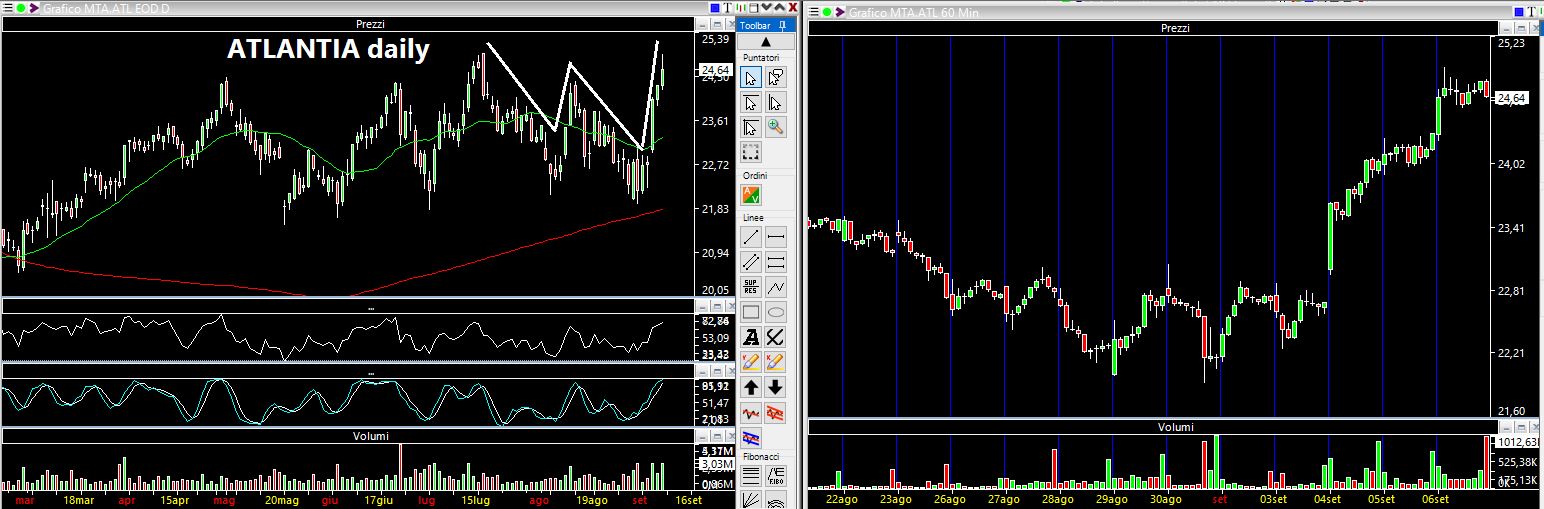1544x509 pixels.
Task: Open hamburger menu of the 60 Min chart
Action: point(813,12)
